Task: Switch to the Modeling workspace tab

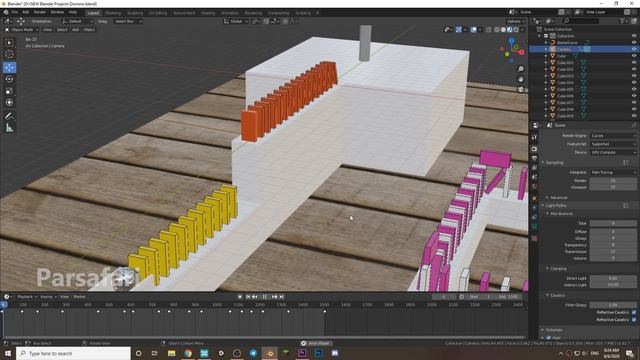Action: tap(113, 13)
